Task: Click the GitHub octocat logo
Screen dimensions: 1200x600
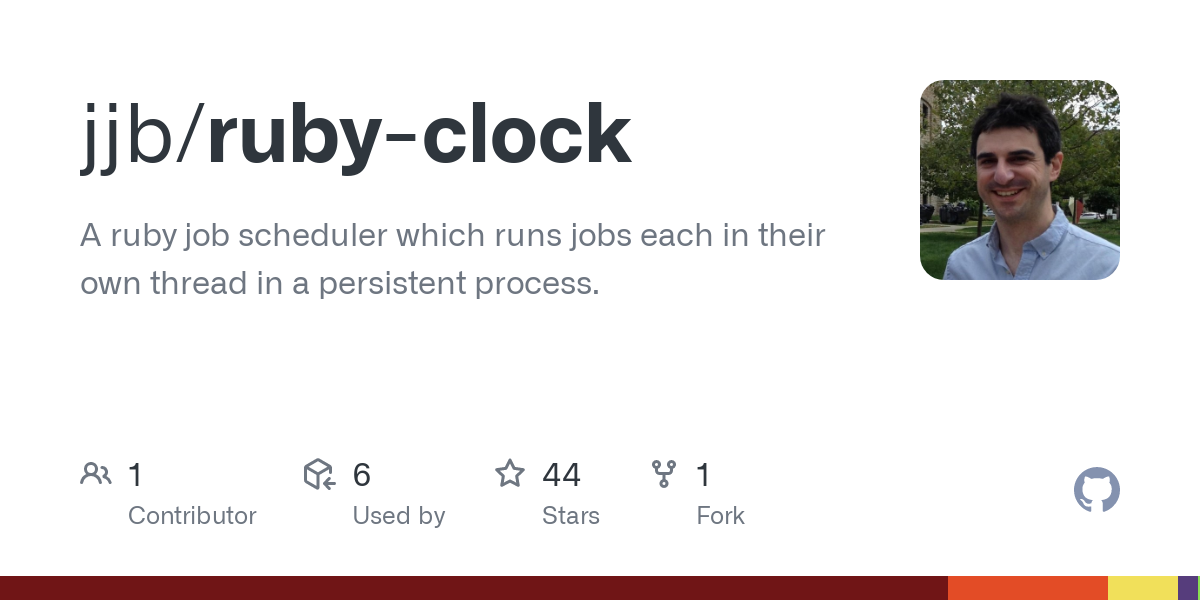Action: tap(1097, 490)
